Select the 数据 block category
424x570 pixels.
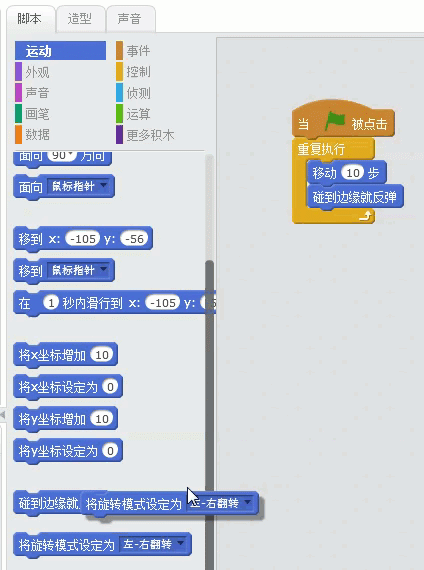point(37,135)
